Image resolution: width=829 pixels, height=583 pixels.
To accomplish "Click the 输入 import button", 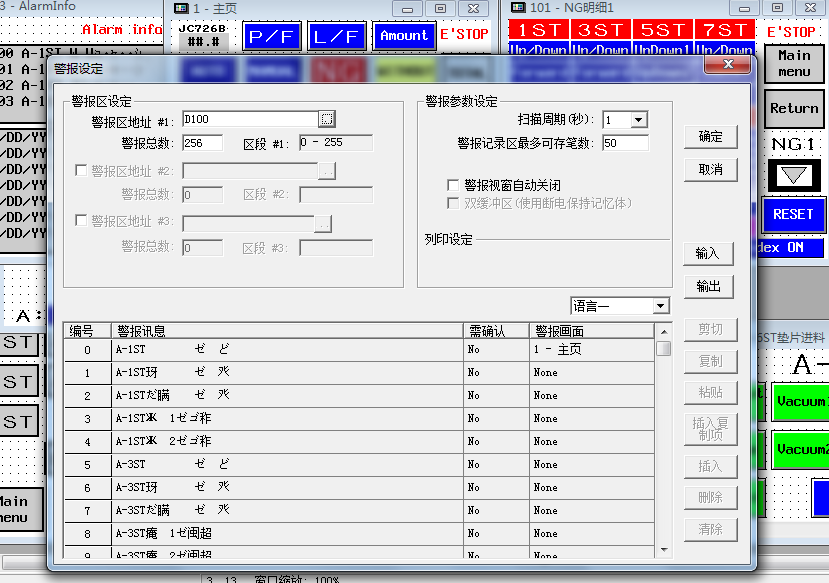I will coord(708,254).
